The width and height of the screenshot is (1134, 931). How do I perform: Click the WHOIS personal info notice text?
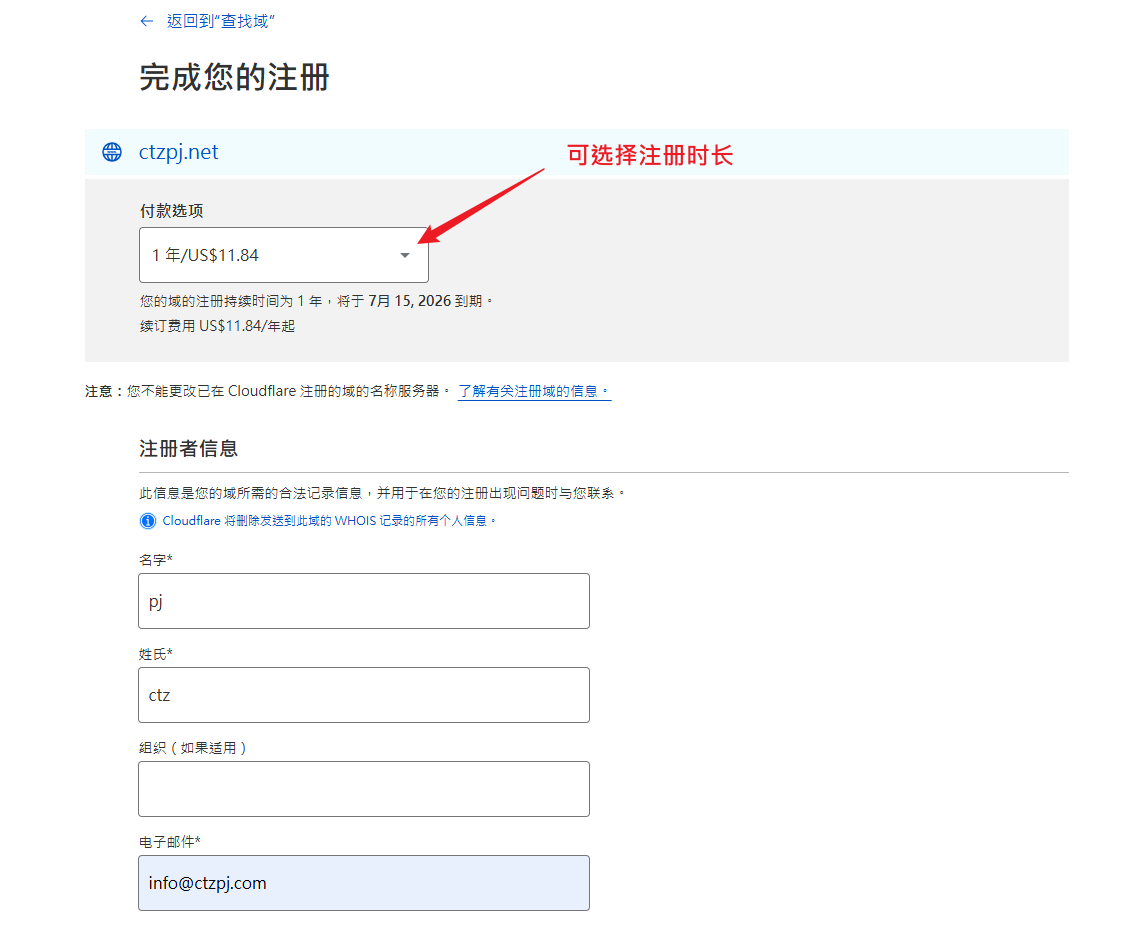click(329, 521)
